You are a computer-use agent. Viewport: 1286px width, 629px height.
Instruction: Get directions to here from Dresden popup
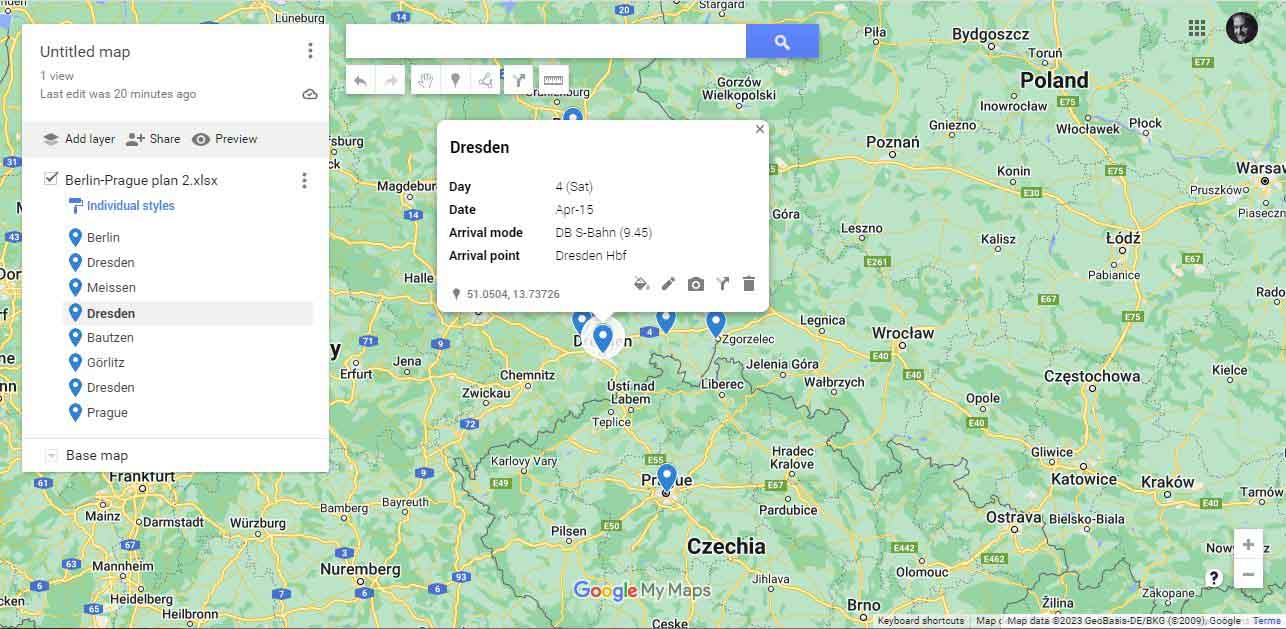pos(722,284)
